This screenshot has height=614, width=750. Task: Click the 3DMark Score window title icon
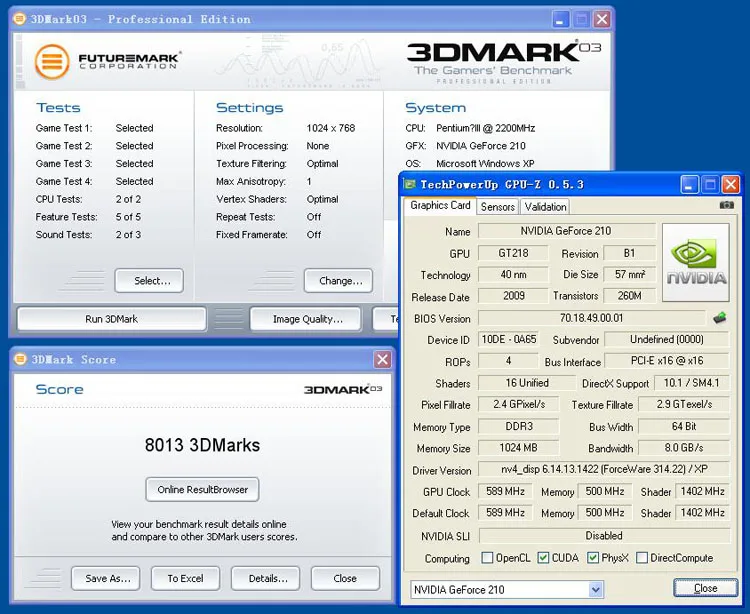tap(20, 359)
